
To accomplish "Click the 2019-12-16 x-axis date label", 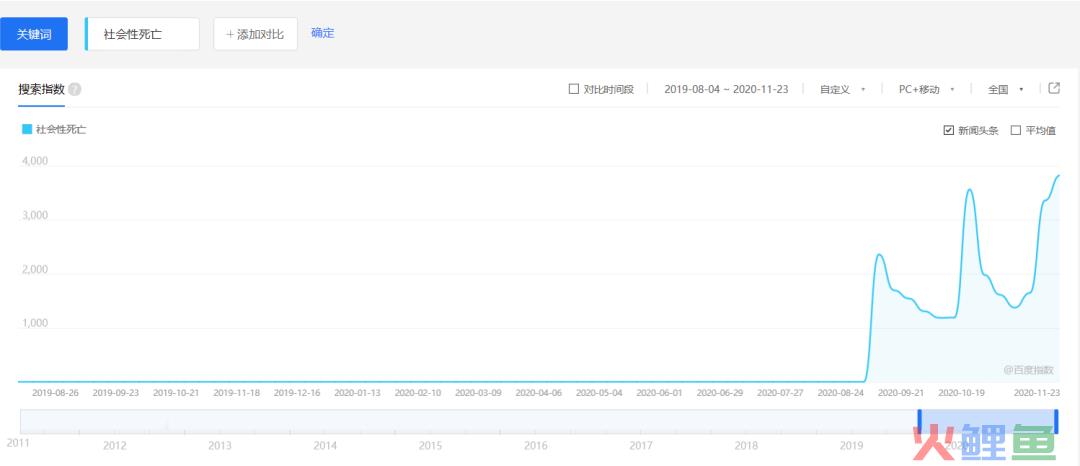I will click(x=297, y=393).
